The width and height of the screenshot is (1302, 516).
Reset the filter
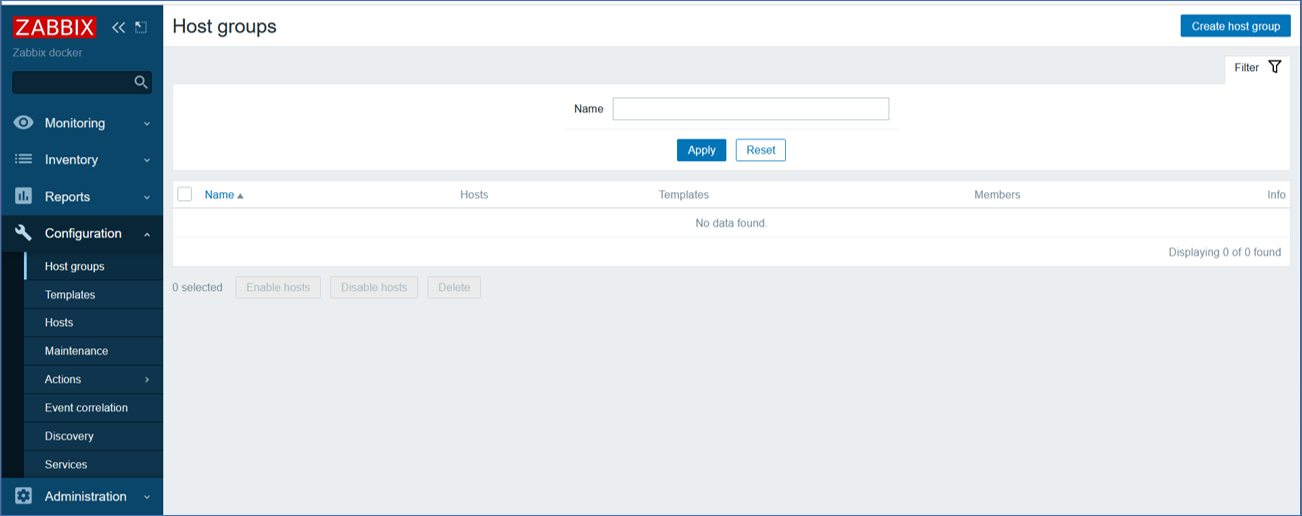click(x=760, y=150)
